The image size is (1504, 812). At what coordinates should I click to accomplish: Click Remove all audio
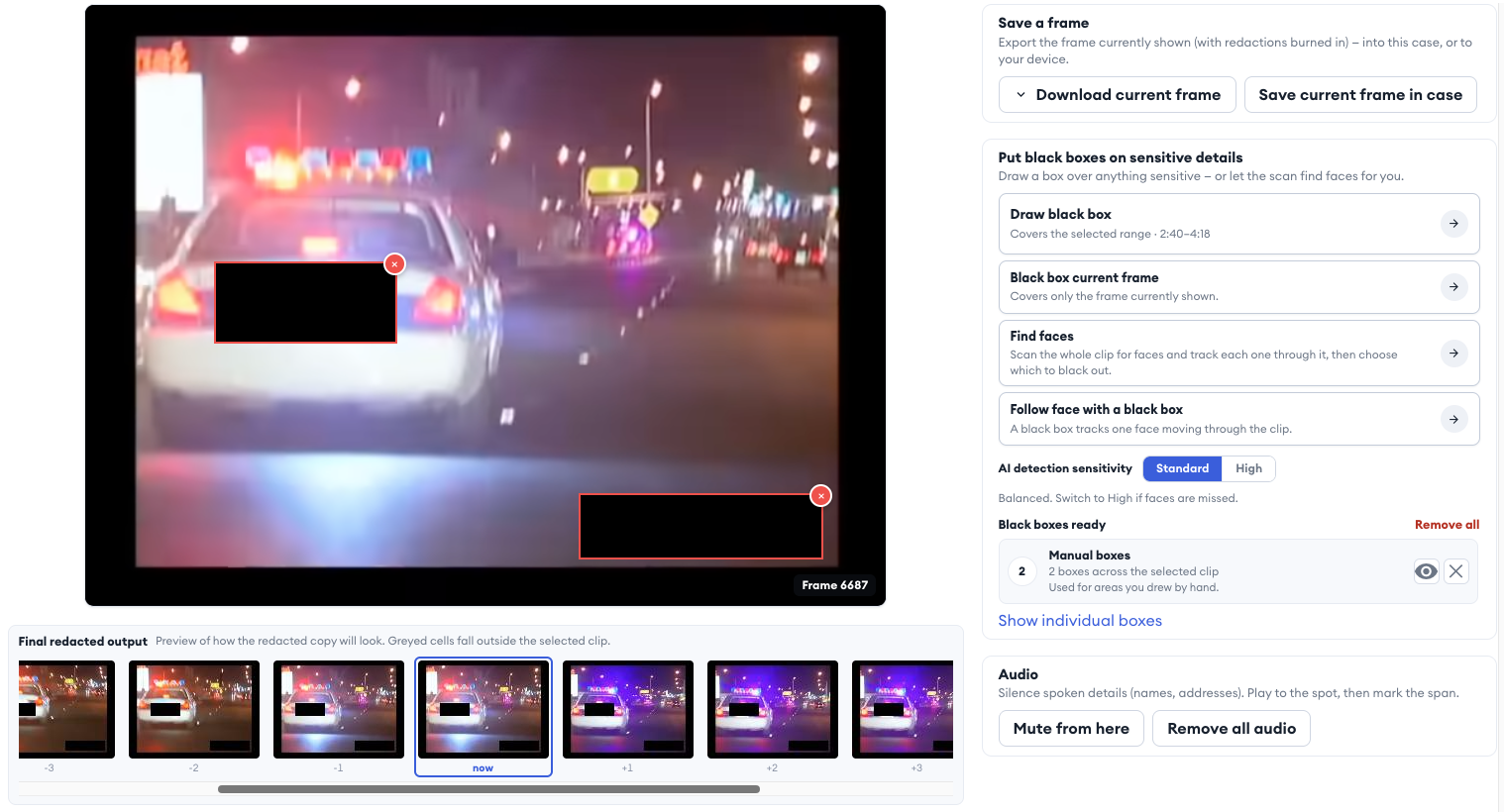[1232, 729]
